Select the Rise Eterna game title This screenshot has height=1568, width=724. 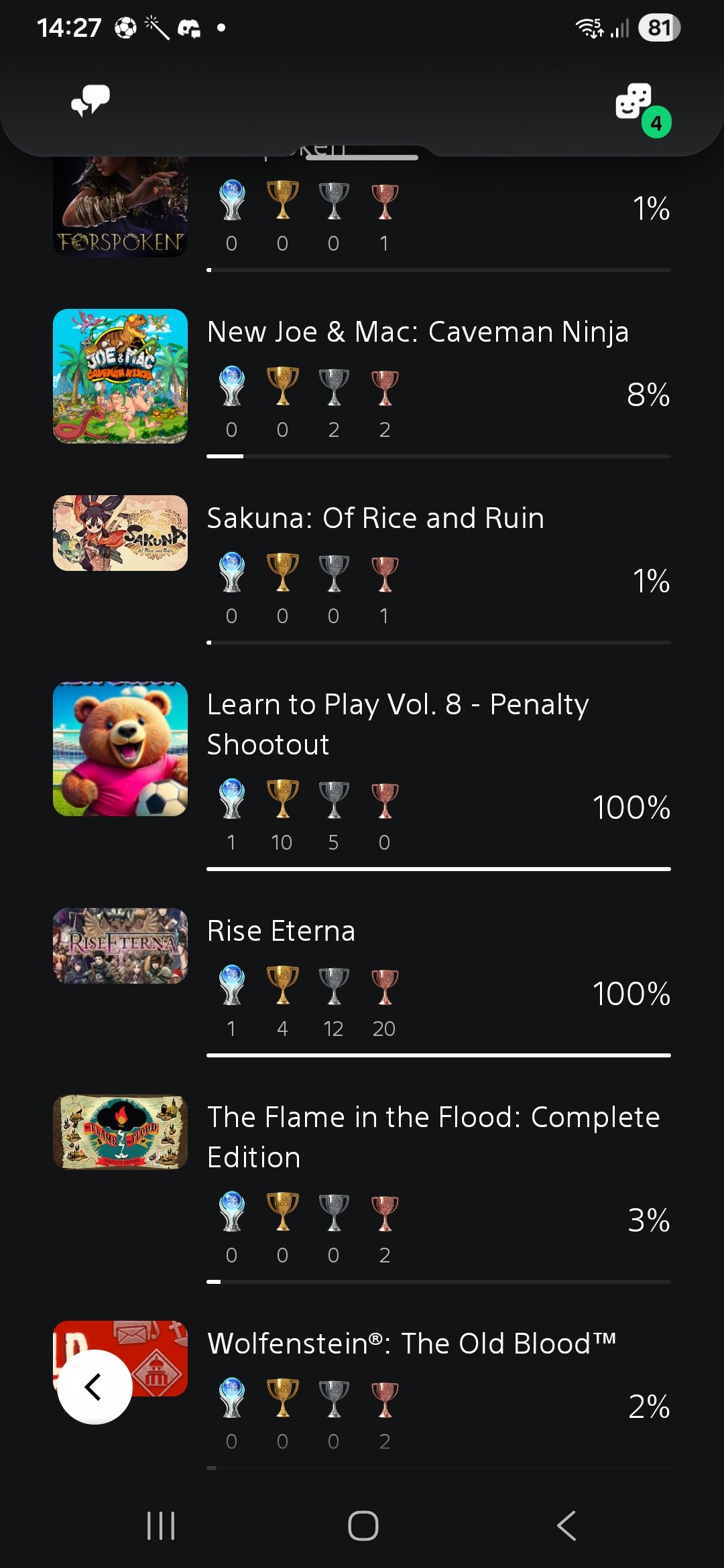click(281, 931)
